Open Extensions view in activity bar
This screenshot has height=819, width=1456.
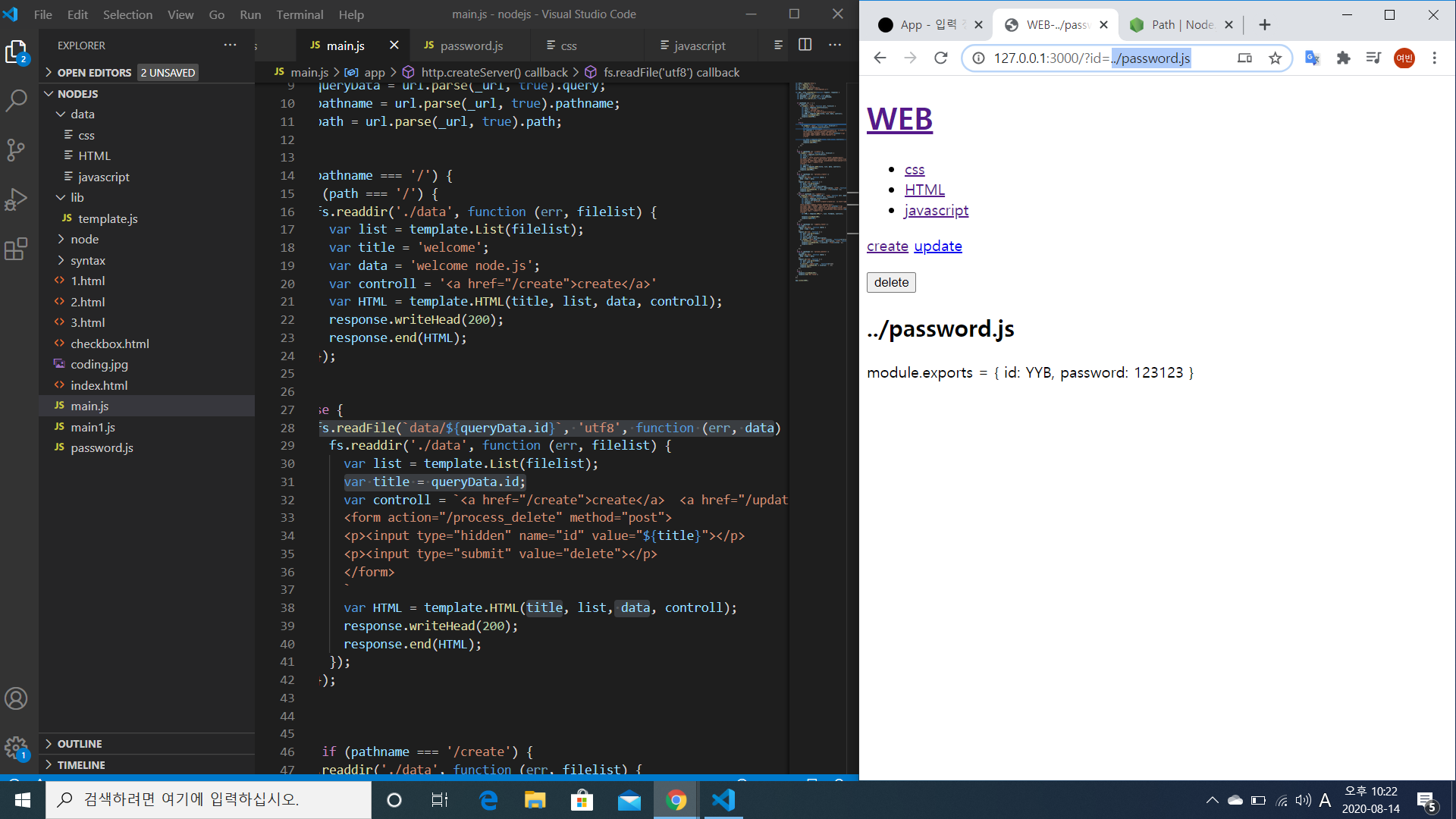(x=16, y=249)
